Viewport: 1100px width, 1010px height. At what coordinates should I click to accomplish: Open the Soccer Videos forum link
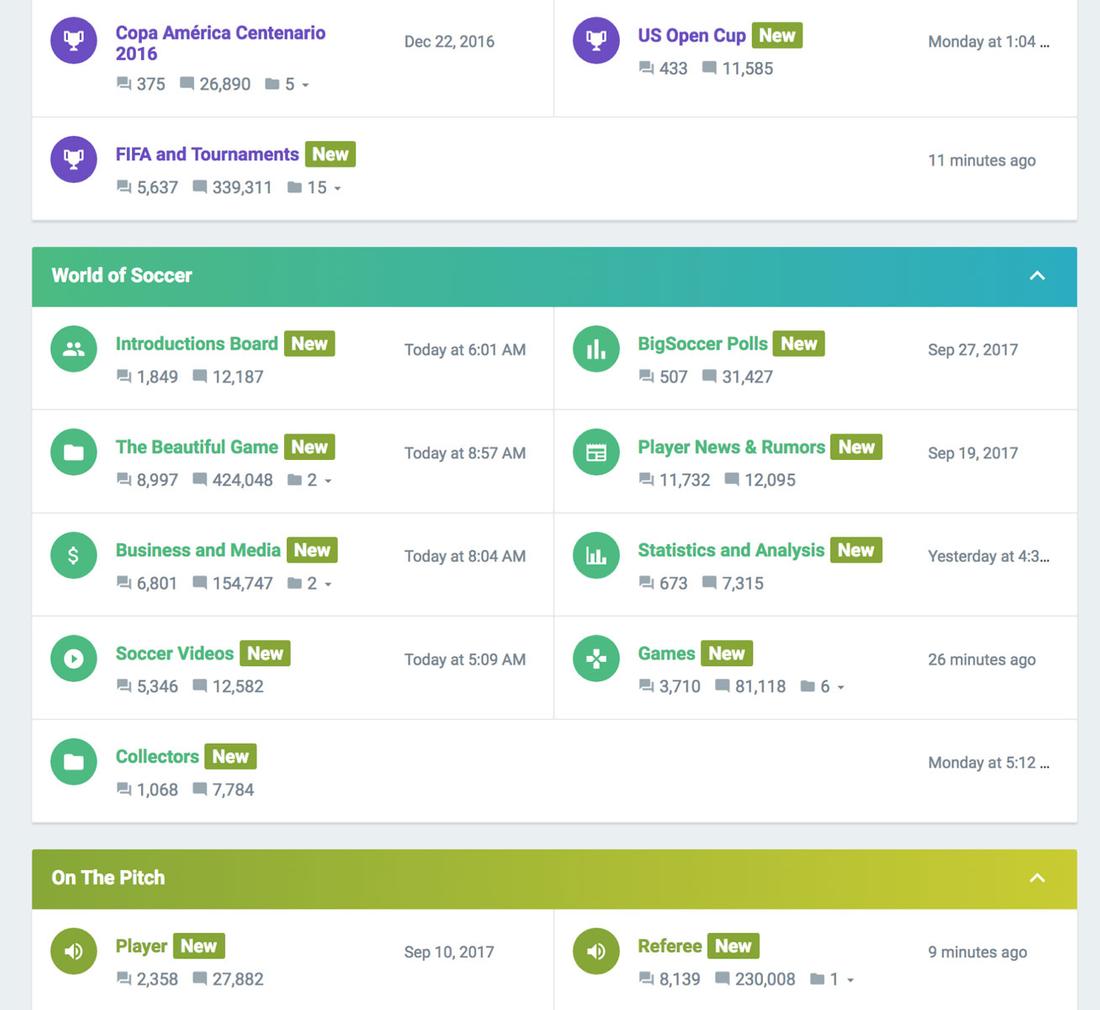pyautogui.click(x=174, y=653)
